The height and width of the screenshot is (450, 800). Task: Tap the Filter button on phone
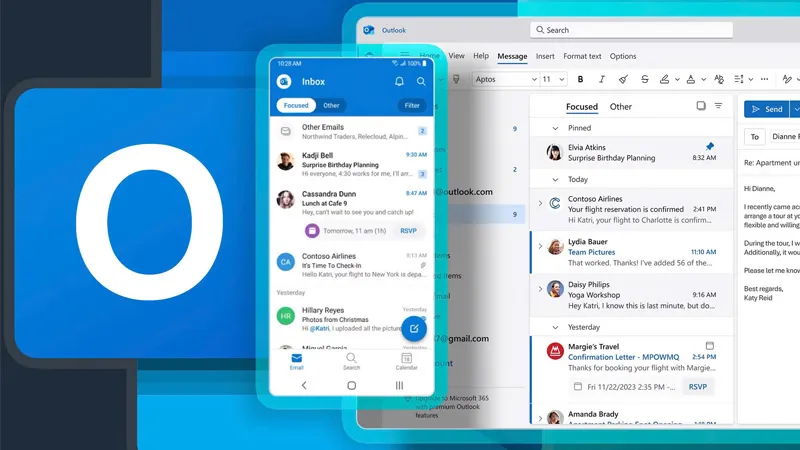[x=412, y=106]
